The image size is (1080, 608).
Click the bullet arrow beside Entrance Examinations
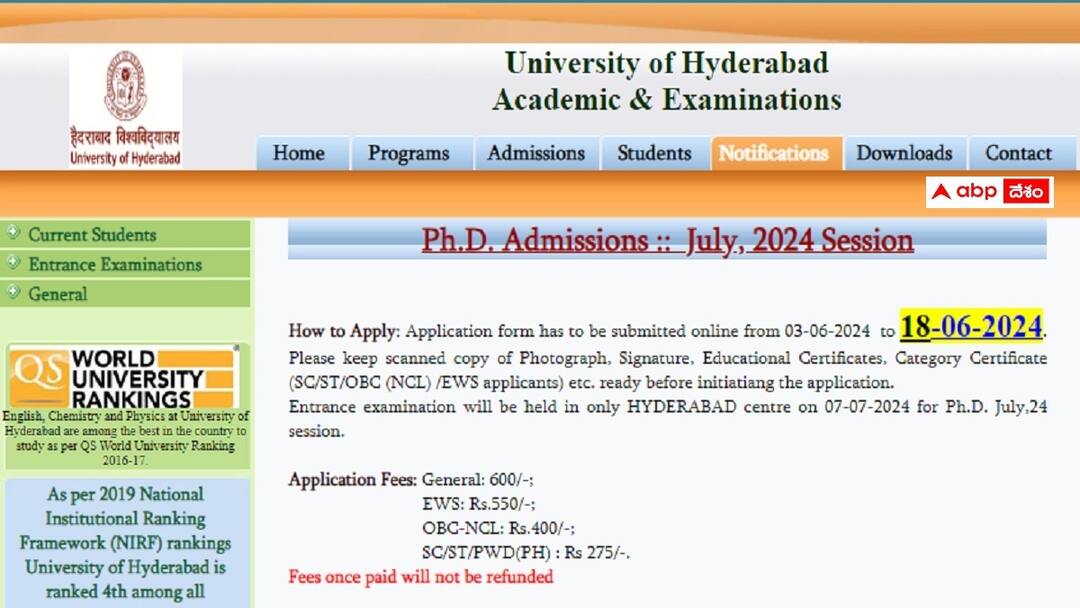point(13,264)
